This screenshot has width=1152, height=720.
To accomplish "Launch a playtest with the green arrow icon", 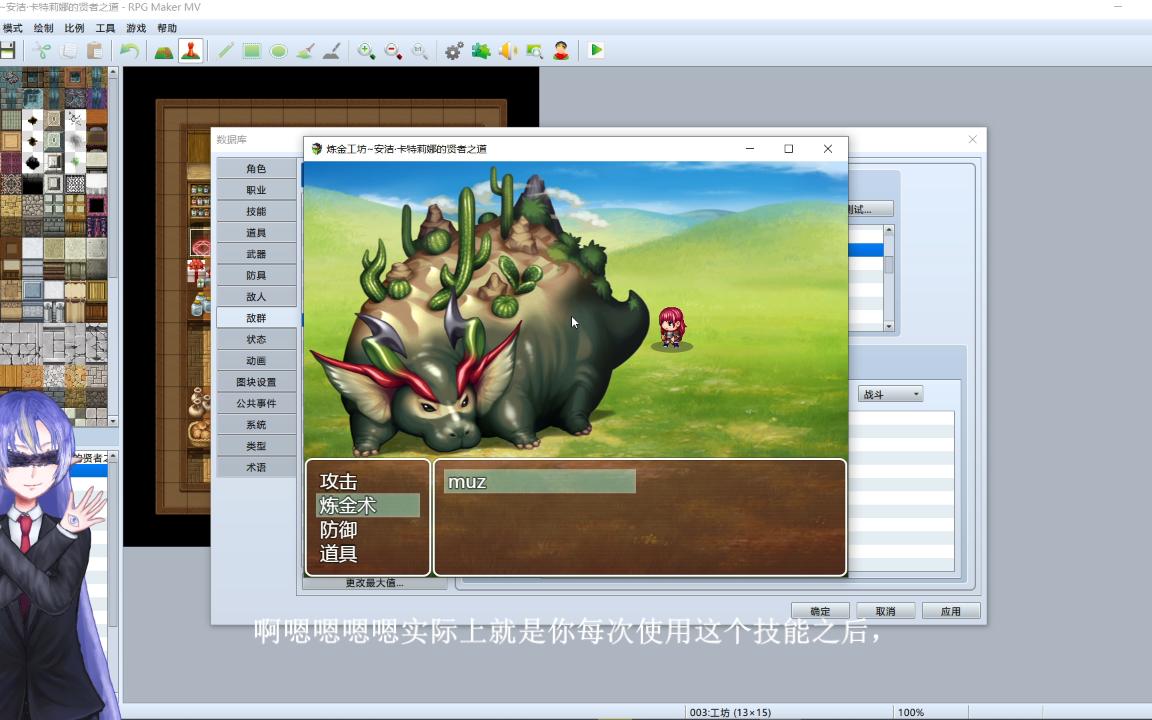I will tap(595, 50).
